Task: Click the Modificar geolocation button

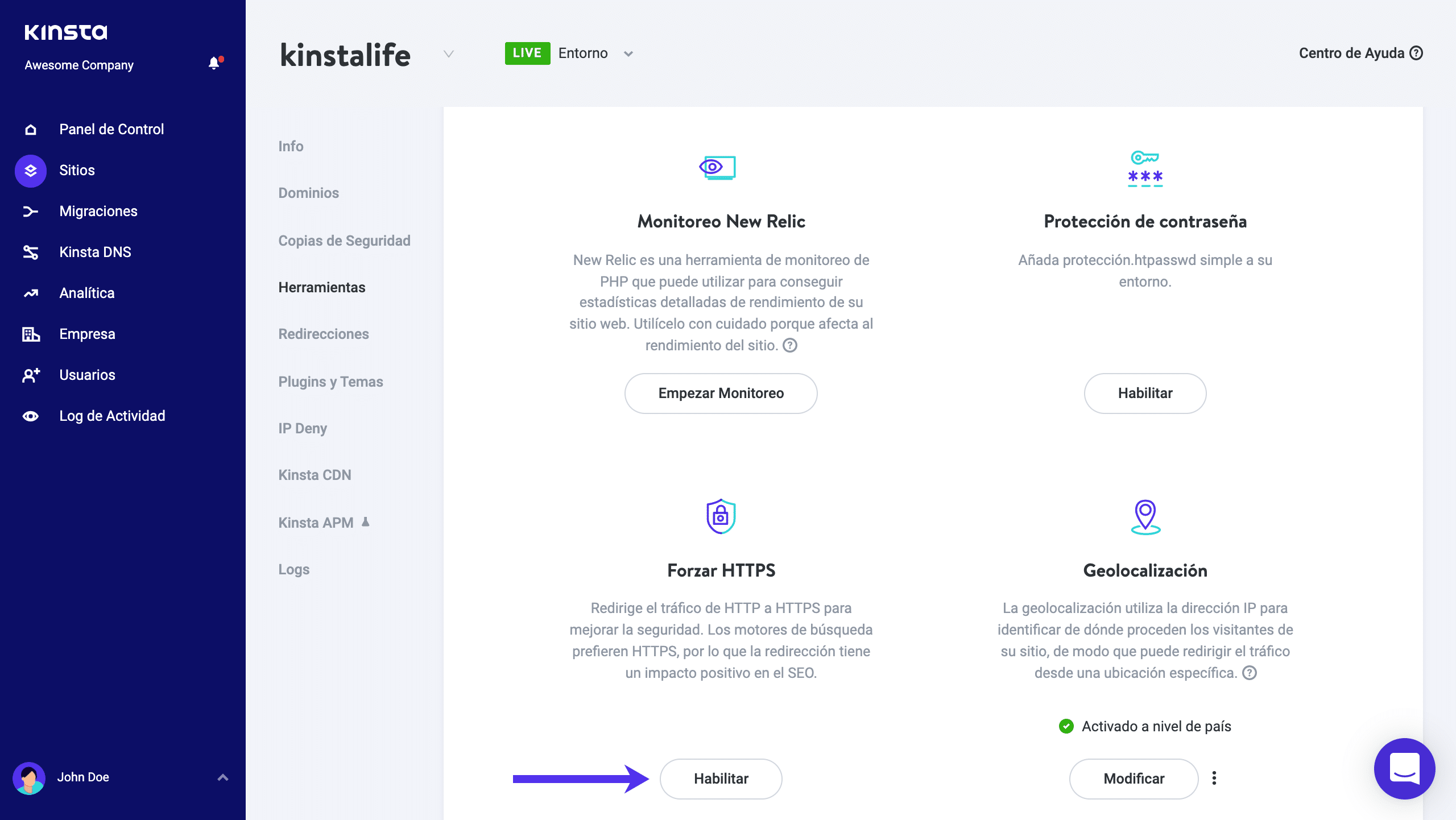Action: coord(1134,778)
